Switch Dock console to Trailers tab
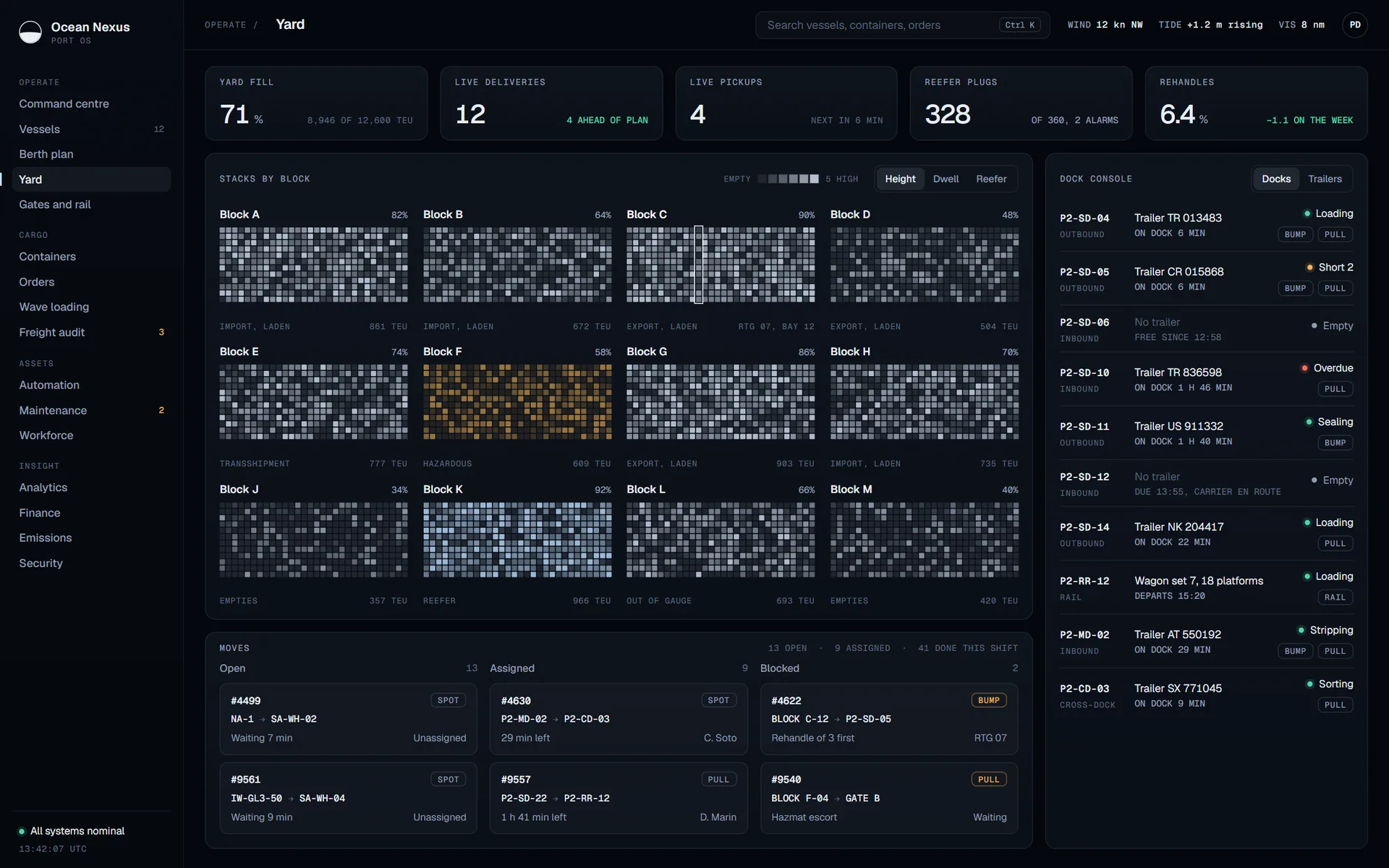This screenshot has width=1389, height=868. [1324, 179]
